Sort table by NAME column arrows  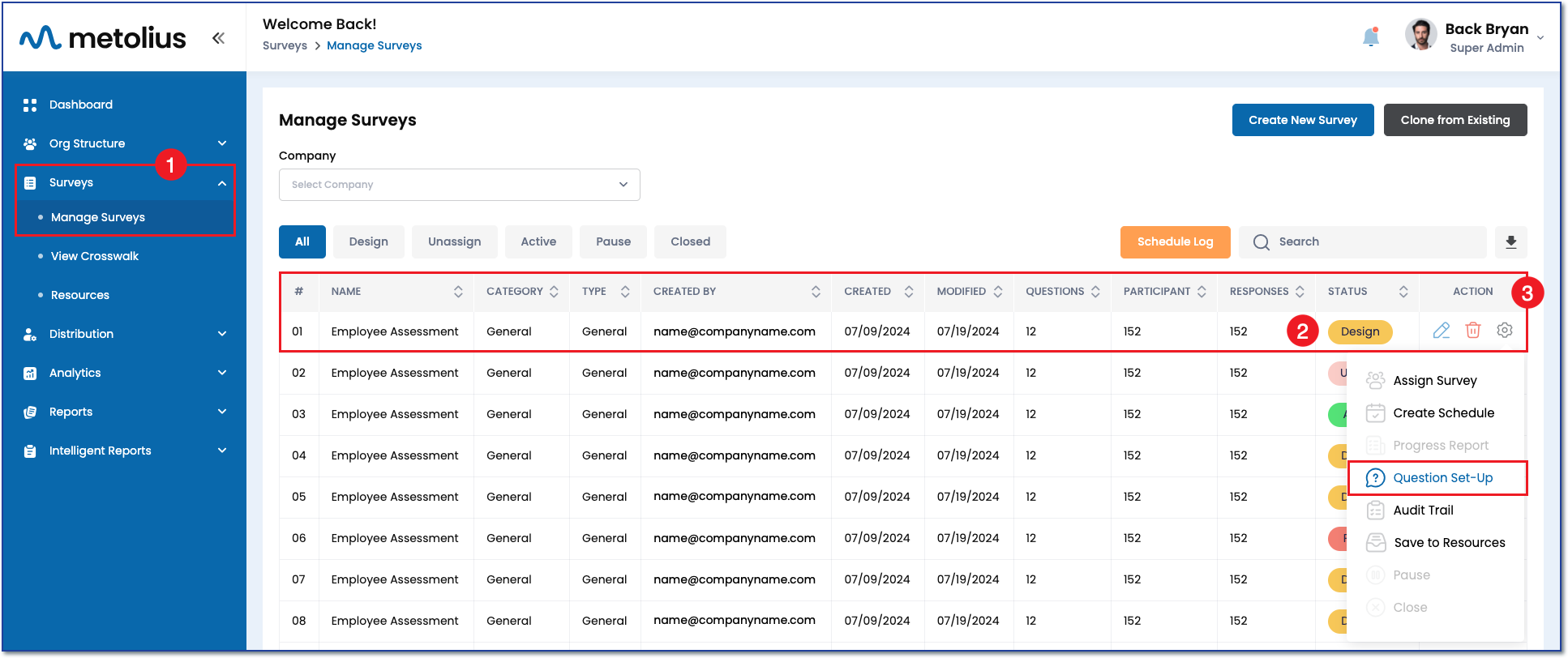458,292
